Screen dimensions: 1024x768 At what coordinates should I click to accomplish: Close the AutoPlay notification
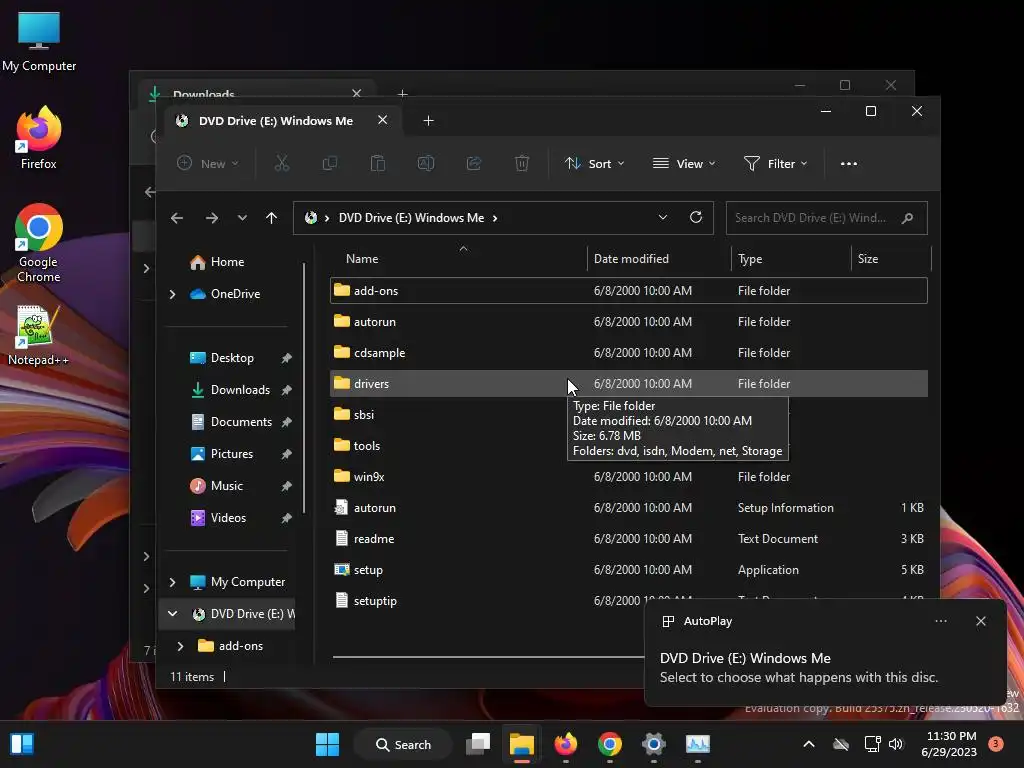click(x=981, y=621)
